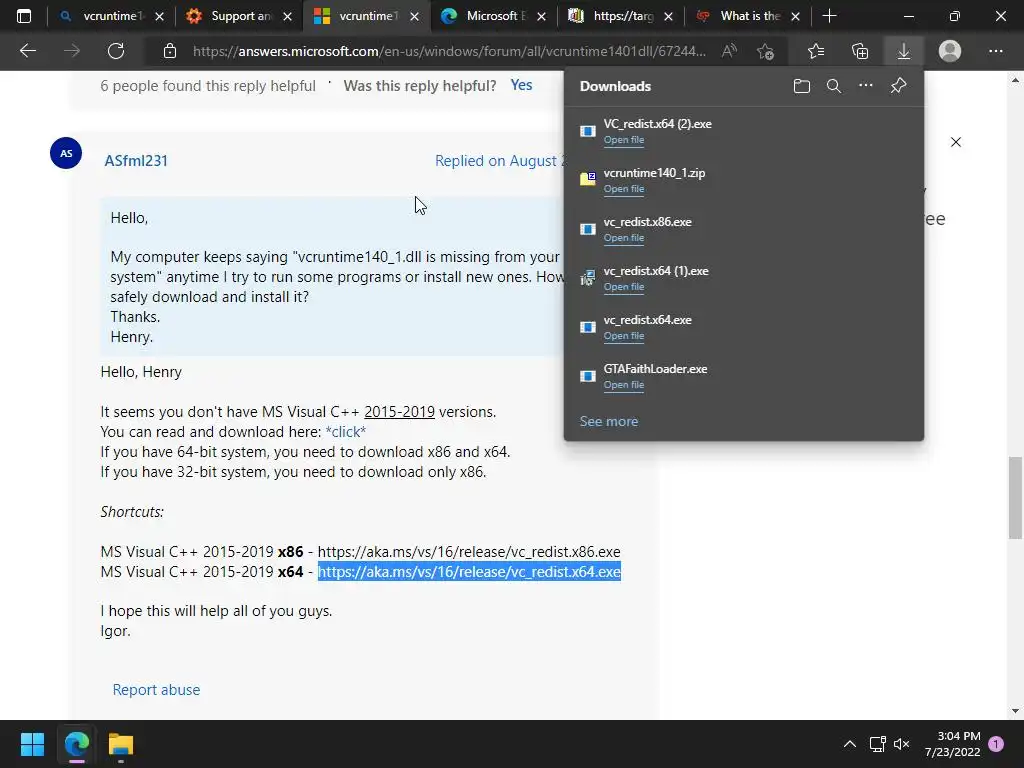Refresh the current page
1024x768 pixels.
point(116,51)
